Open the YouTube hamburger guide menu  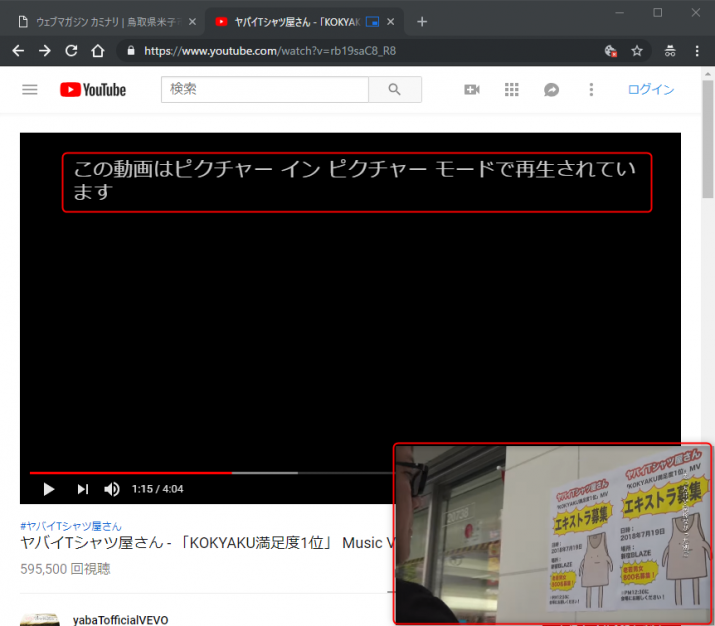coord(30,90)
